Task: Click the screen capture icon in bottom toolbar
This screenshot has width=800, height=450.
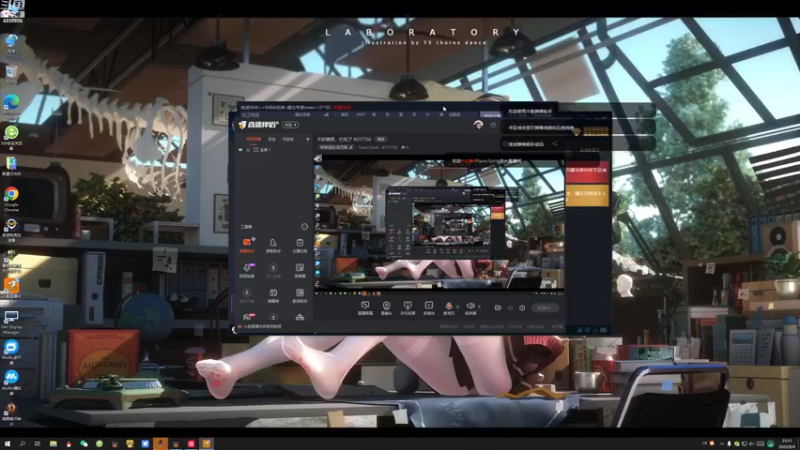Action: [365, 307]
